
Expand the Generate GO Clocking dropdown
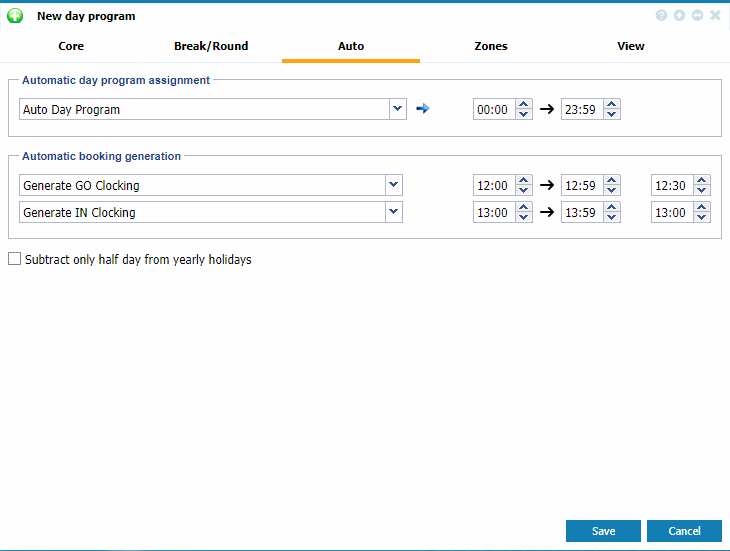click(393, 185)
